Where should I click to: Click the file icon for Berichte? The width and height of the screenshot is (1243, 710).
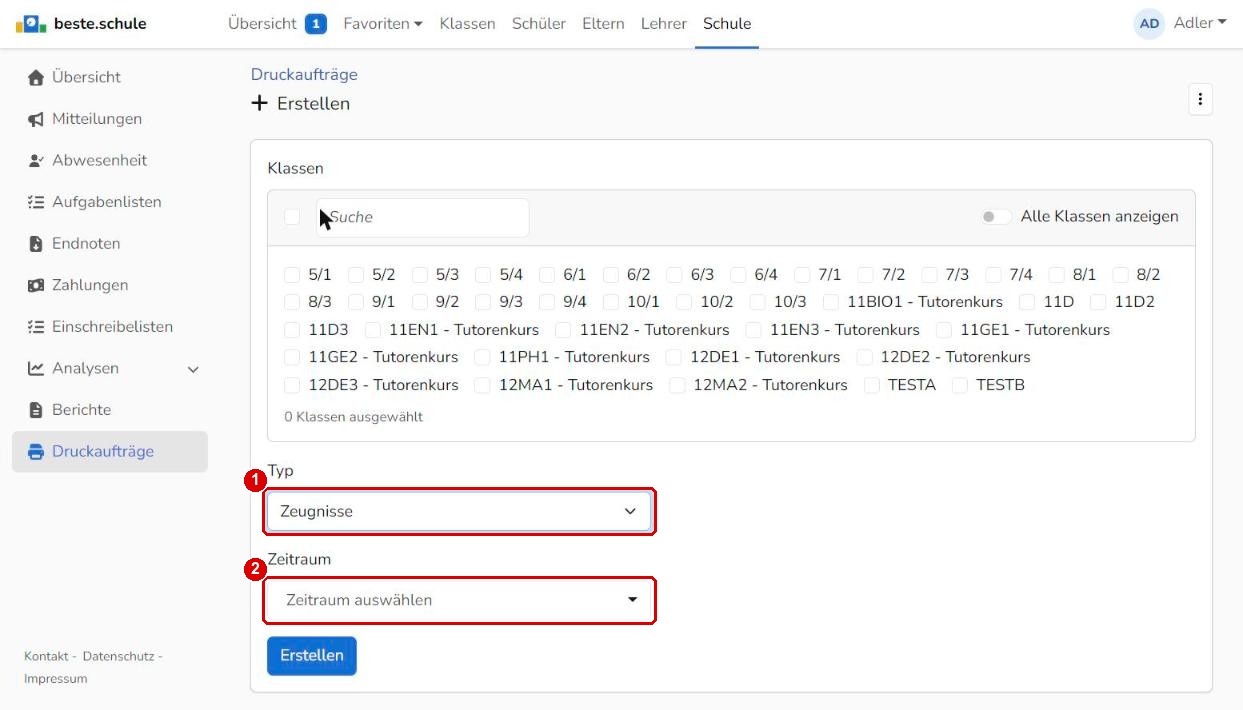36,410
